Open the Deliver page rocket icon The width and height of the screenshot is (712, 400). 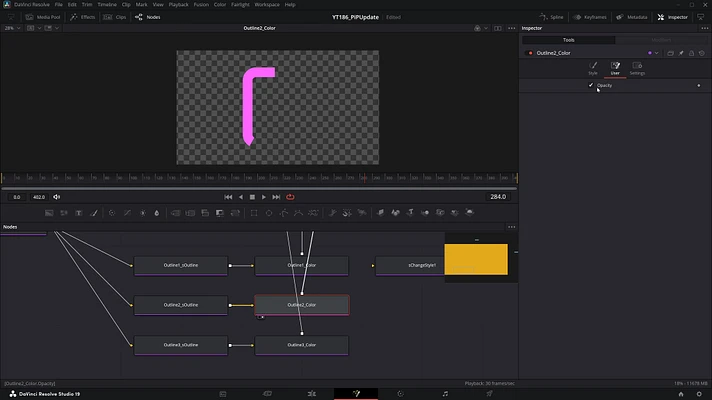coord(489,394)
